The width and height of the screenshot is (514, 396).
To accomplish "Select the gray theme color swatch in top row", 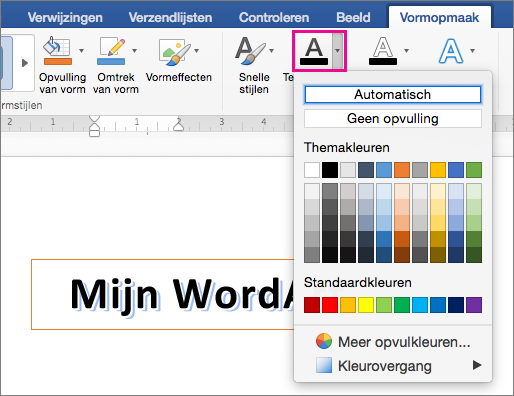I will pyautogui.click(x=420, y=170).
